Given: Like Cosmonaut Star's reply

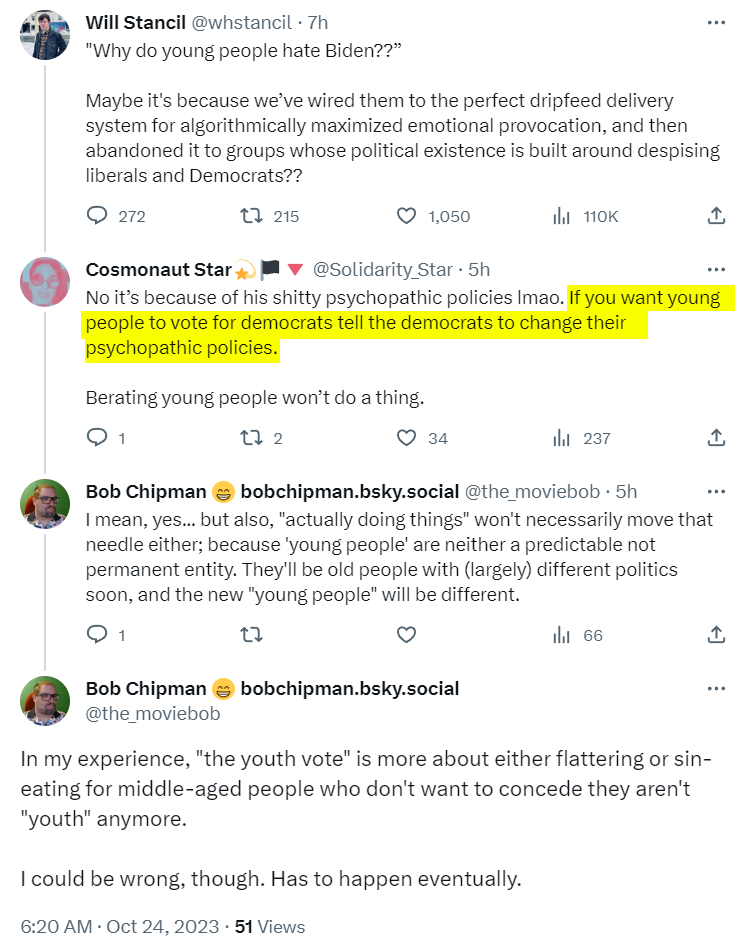Looking at the screenshot, I should pyautogui.click(x=407, y=437).
